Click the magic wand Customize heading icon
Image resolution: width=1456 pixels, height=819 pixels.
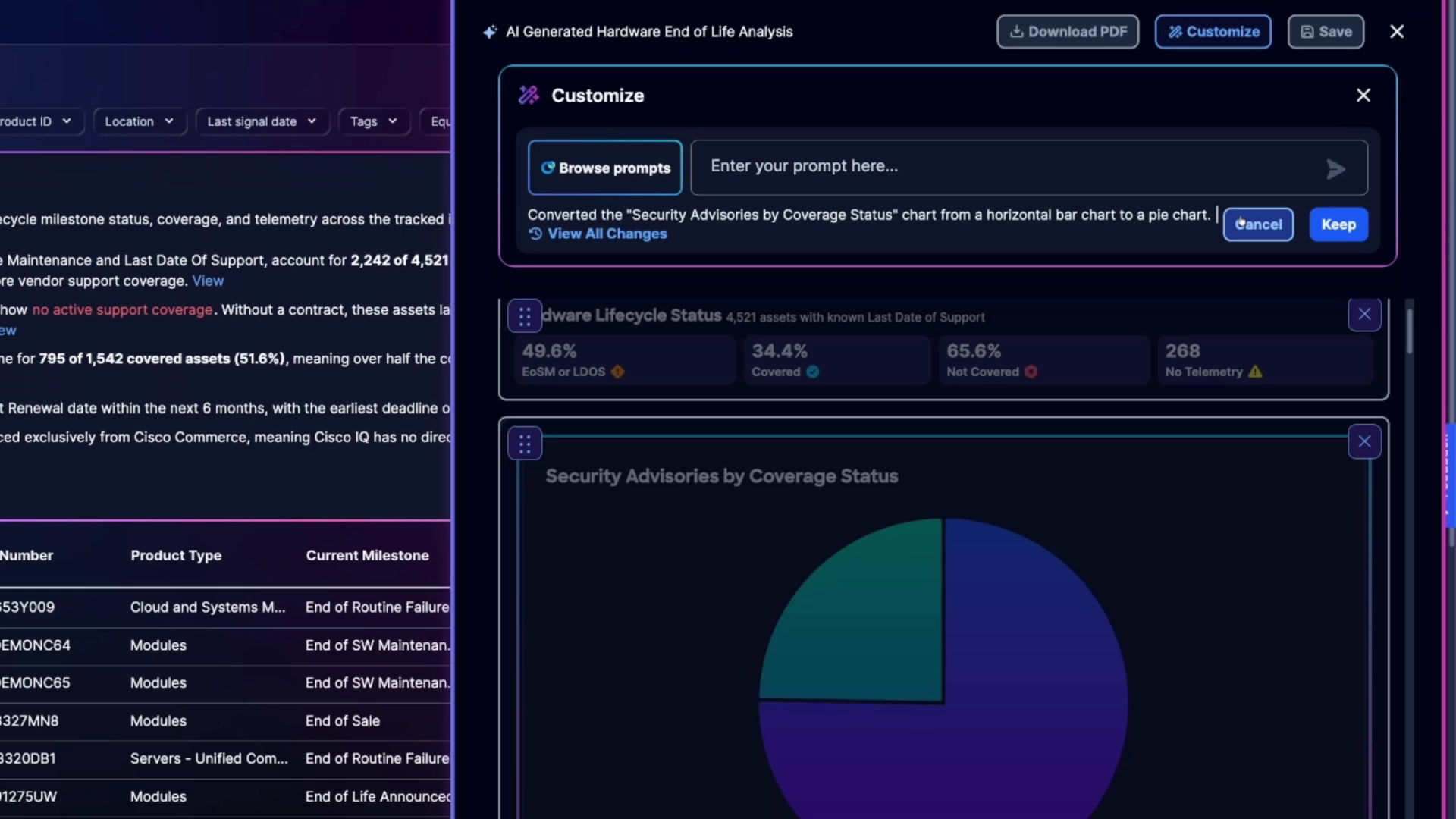[x=529, y=96]
